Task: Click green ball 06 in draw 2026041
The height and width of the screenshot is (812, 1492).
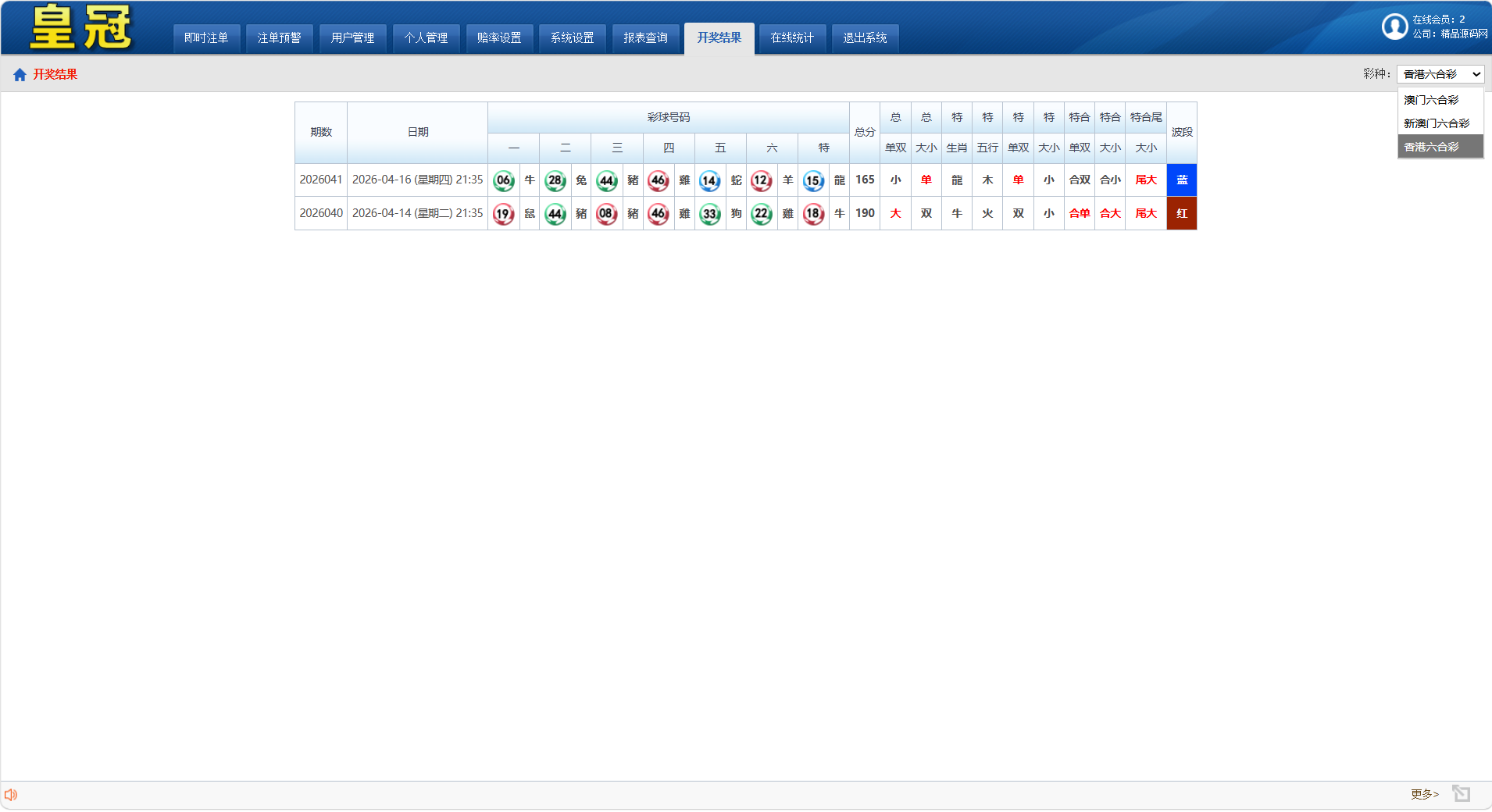Action: [x=504, y=180]
